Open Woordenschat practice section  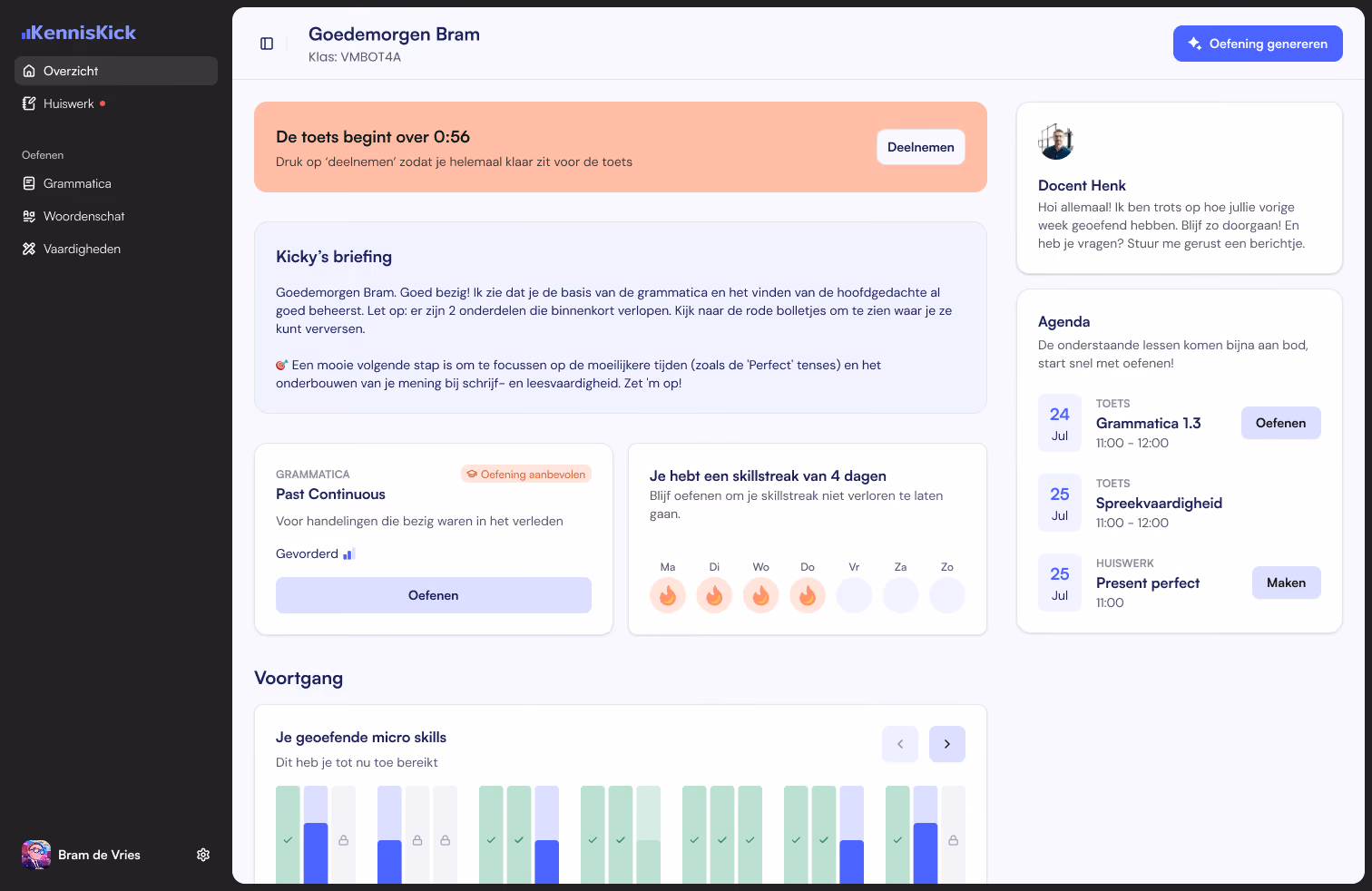(116, 216)
